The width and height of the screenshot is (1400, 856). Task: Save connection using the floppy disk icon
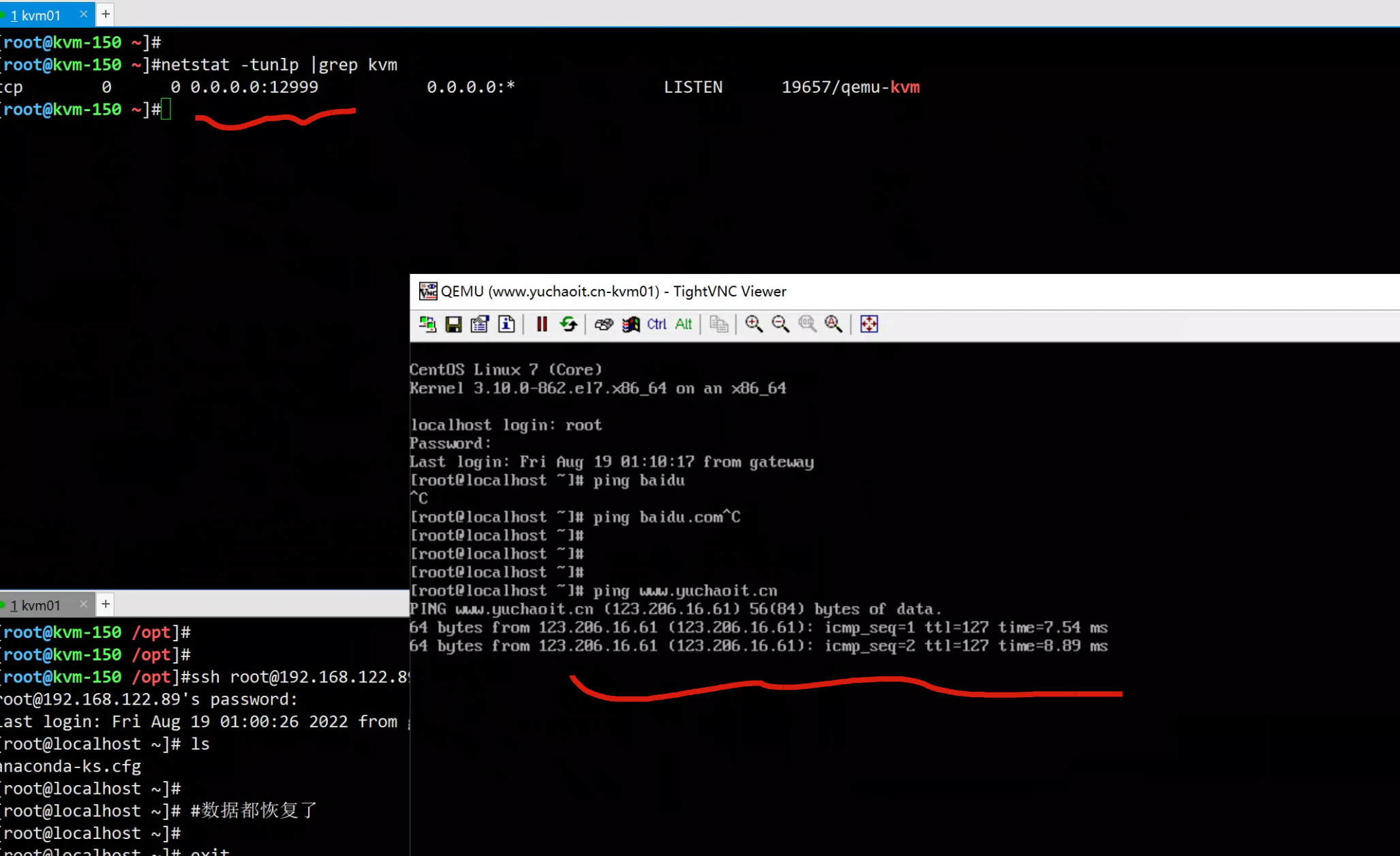(x=453, y=324)
